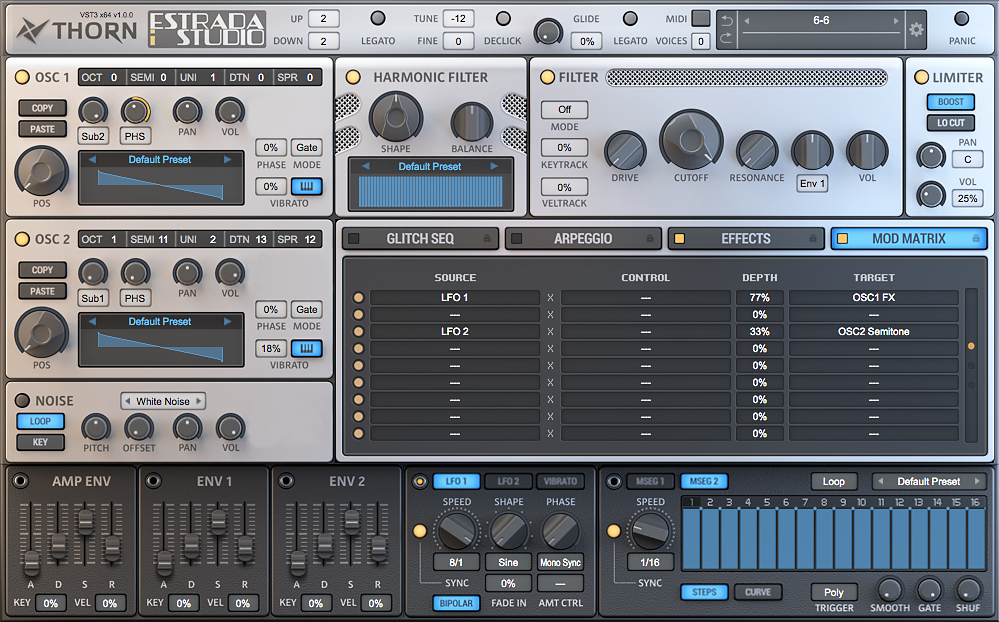Toggle the Limiter power LED

pos(921,77)
